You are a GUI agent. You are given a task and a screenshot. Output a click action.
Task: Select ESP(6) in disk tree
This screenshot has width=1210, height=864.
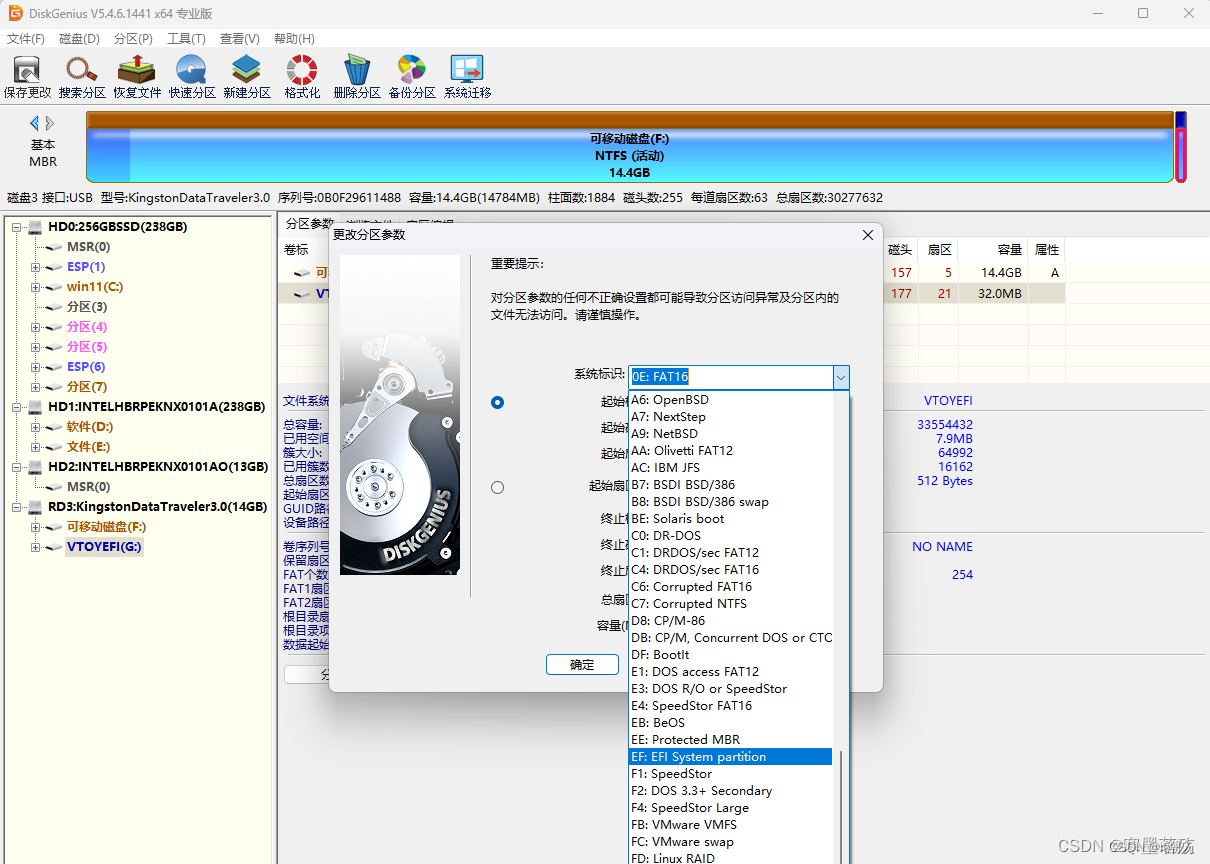click(86, 367)
